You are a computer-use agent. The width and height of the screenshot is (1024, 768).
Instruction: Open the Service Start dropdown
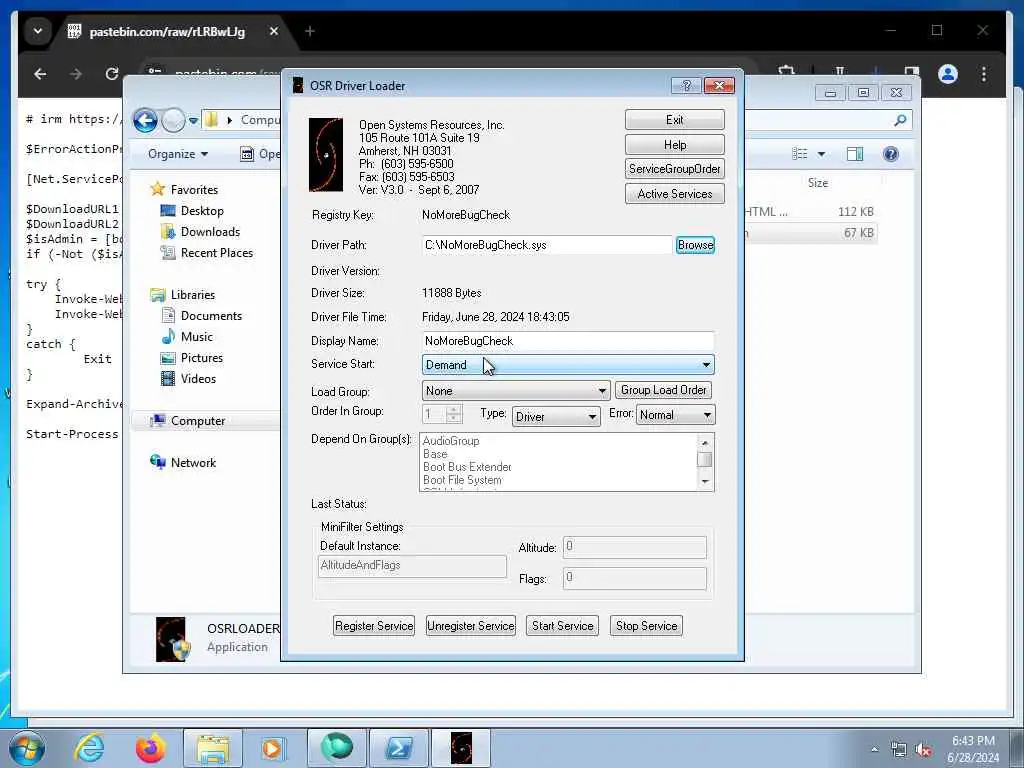568,364
